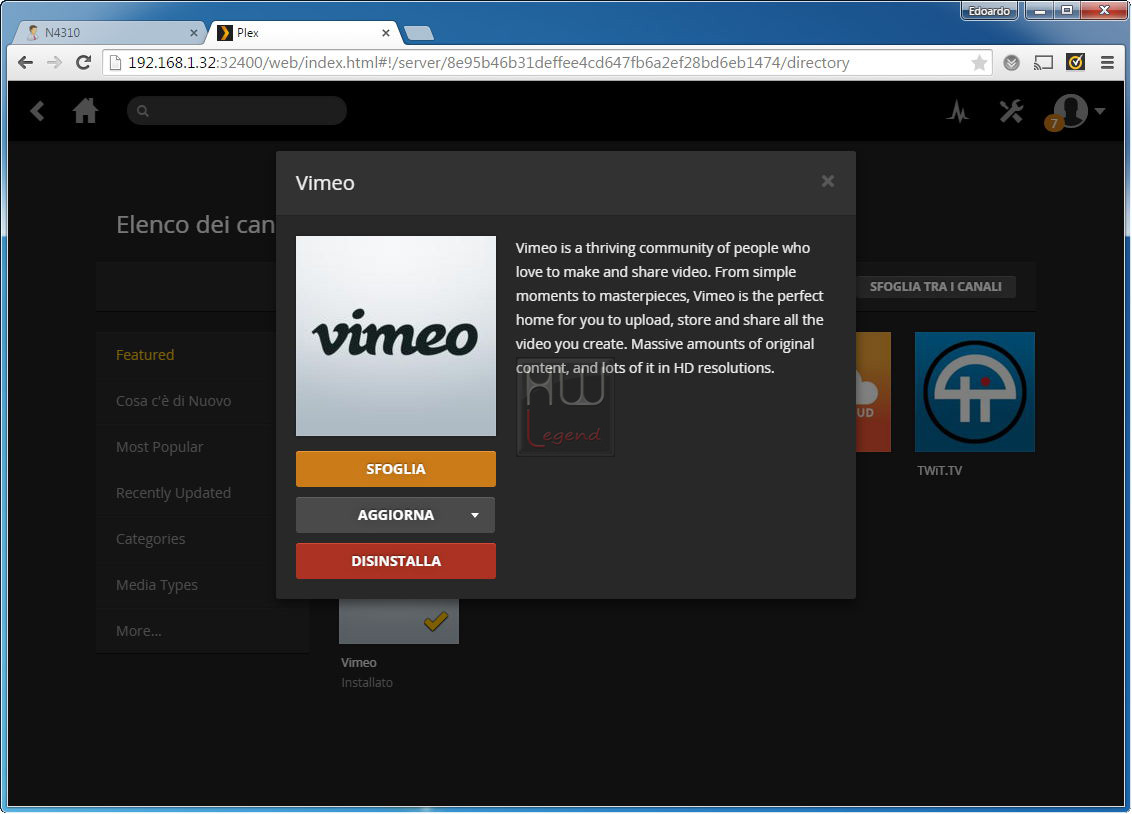The image size is (1132, 814).
Task: Open the TWiT.TV channel thumbnail
Action: 975,392
